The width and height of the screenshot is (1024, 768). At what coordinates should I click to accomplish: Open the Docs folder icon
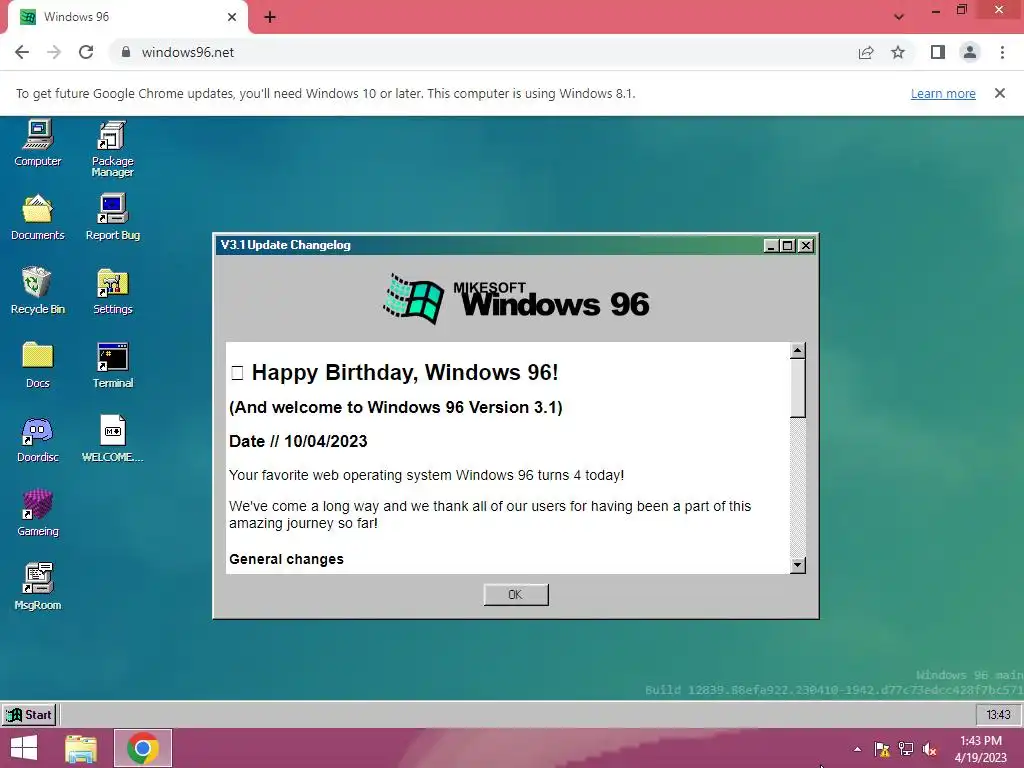(x=37, y=365)
